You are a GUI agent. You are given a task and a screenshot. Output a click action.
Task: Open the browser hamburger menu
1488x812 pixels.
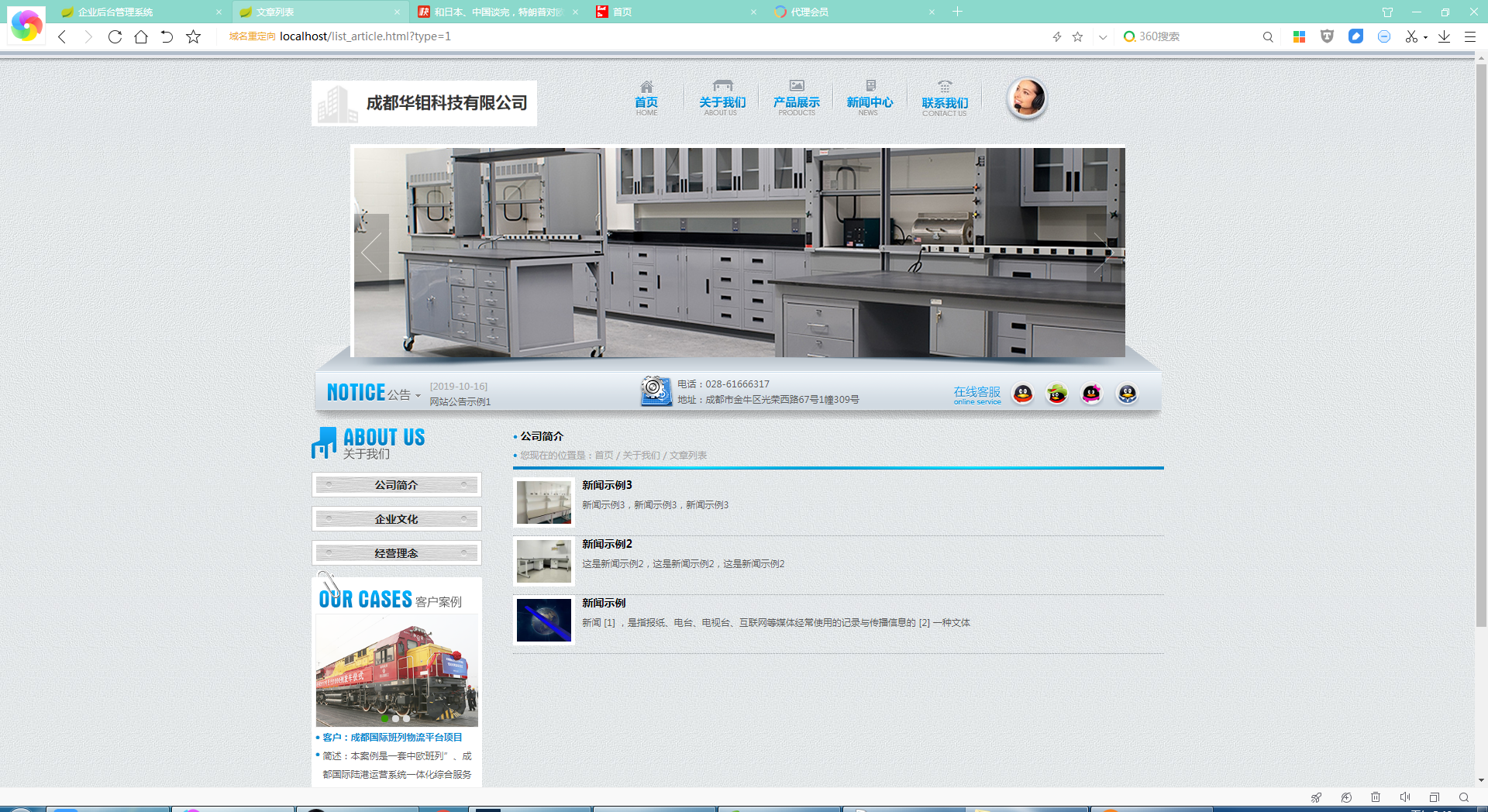1470,36
